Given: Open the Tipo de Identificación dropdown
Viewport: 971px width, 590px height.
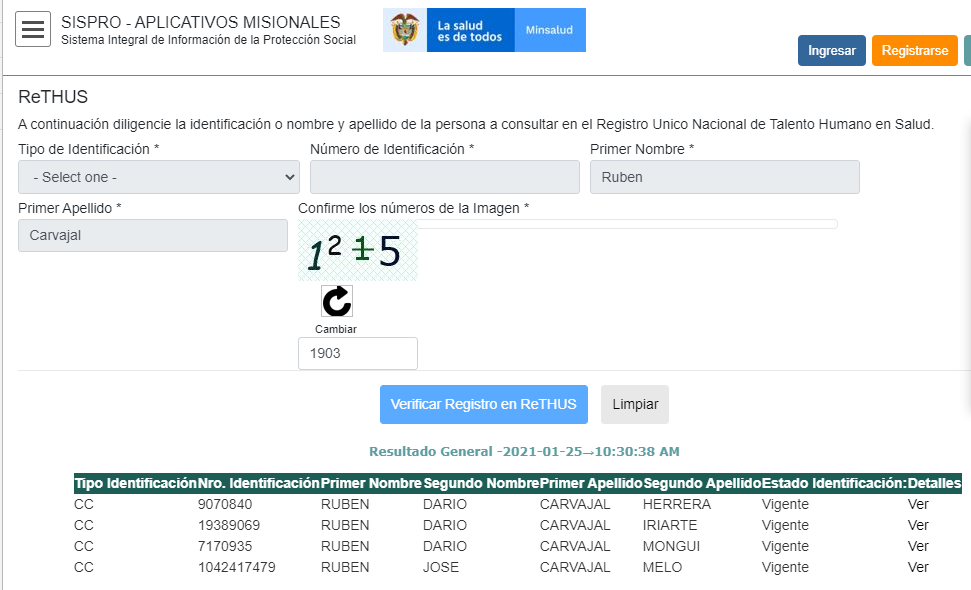Looking at the screenshot, I should tap(159, 177).
